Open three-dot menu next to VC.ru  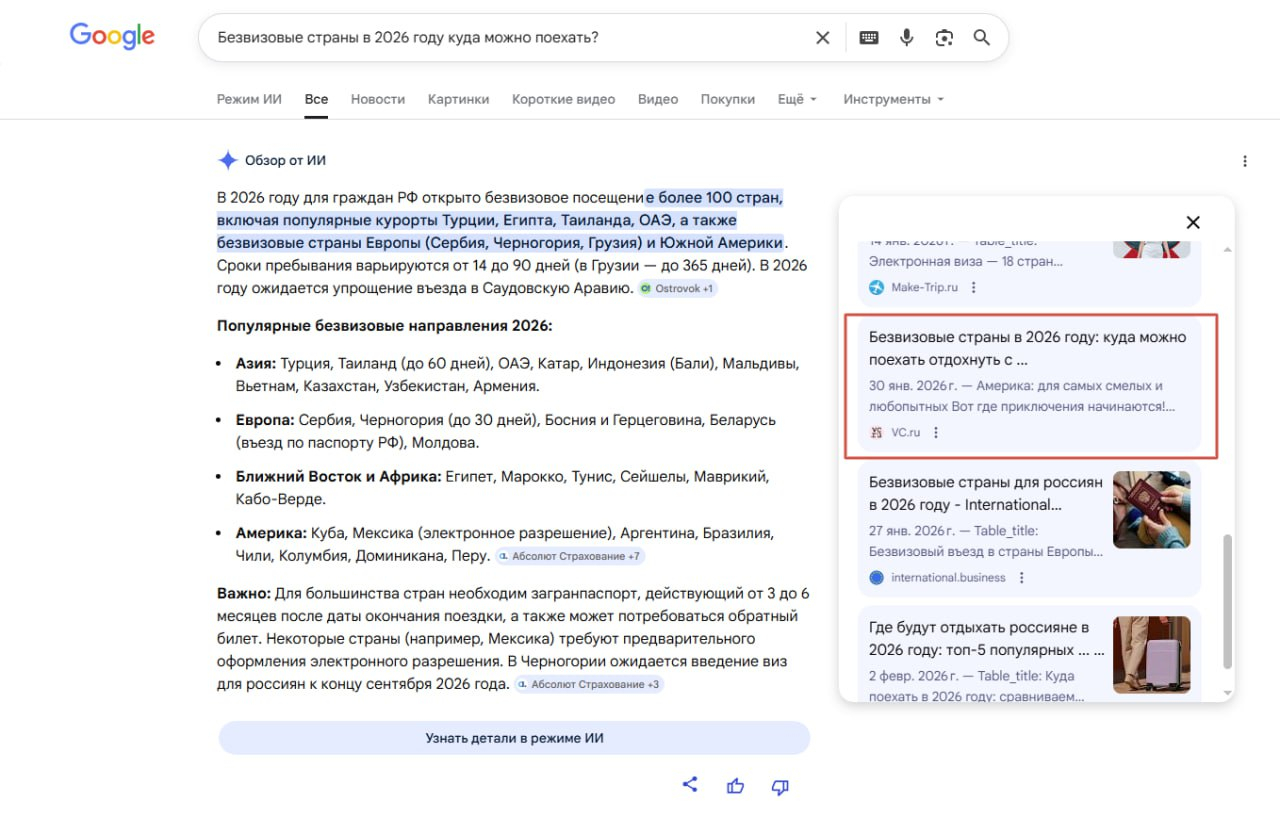(x=936, y=433)
